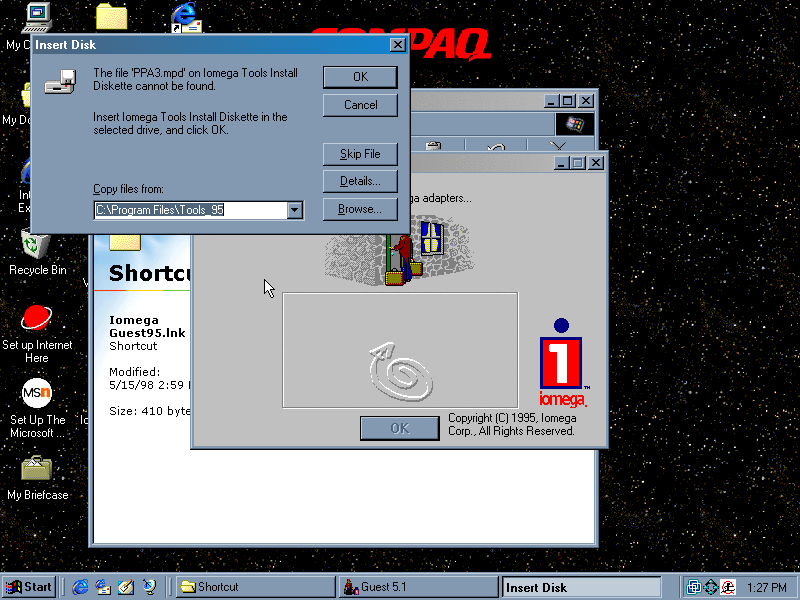Launch Outlook Express from the Quick Launch bar

coord(103,587)
